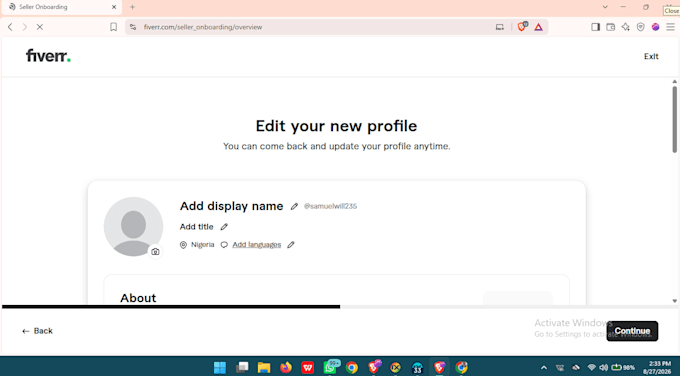Show hidden system tray icons
The height and width of the screenshot is (376, 680).
(543, 368)
